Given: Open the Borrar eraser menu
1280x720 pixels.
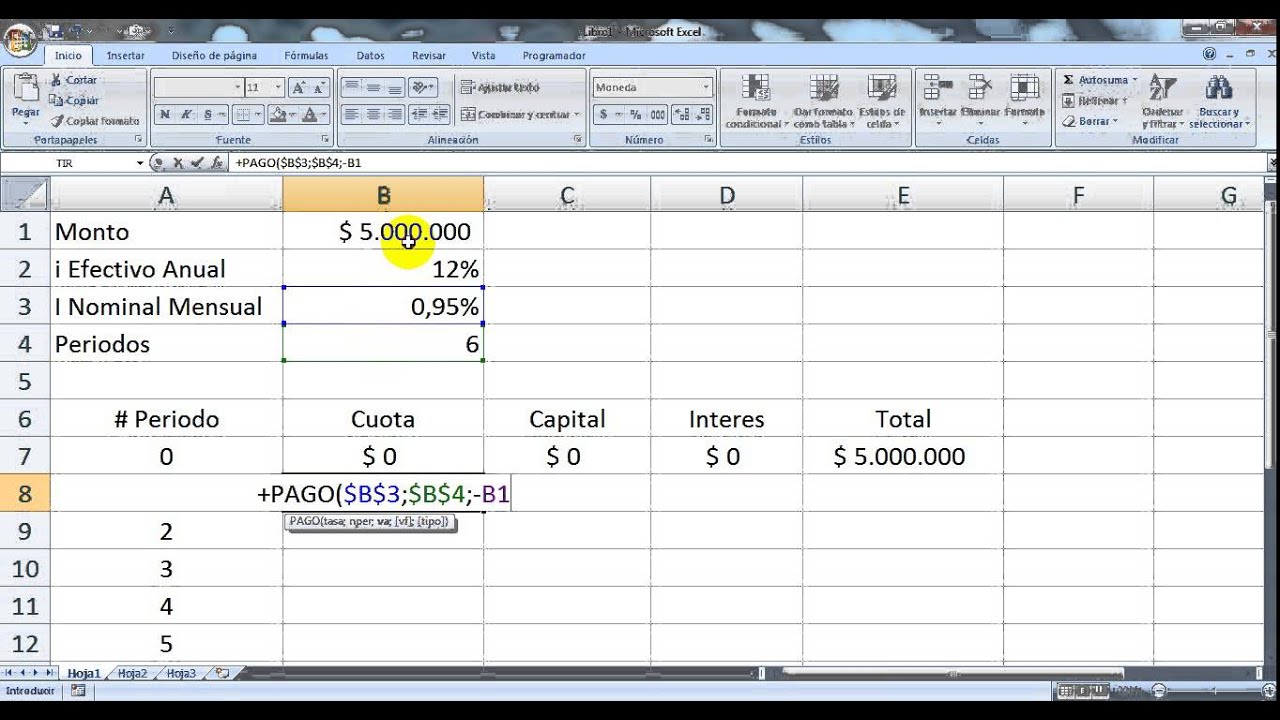Looking at the screenshot, I should point(1089,121).
